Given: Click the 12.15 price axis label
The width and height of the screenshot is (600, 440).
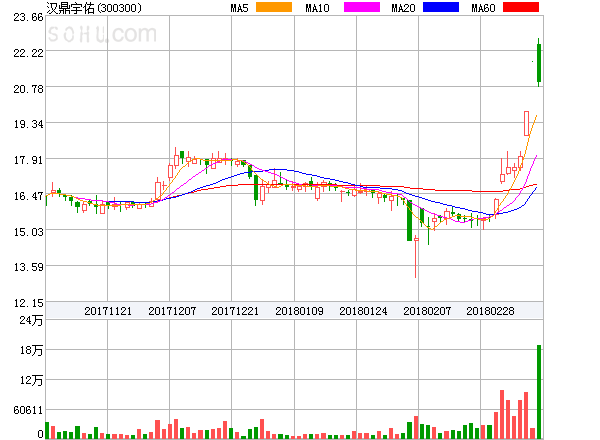Looking at the screenshot, I should [x=28, y=303].
